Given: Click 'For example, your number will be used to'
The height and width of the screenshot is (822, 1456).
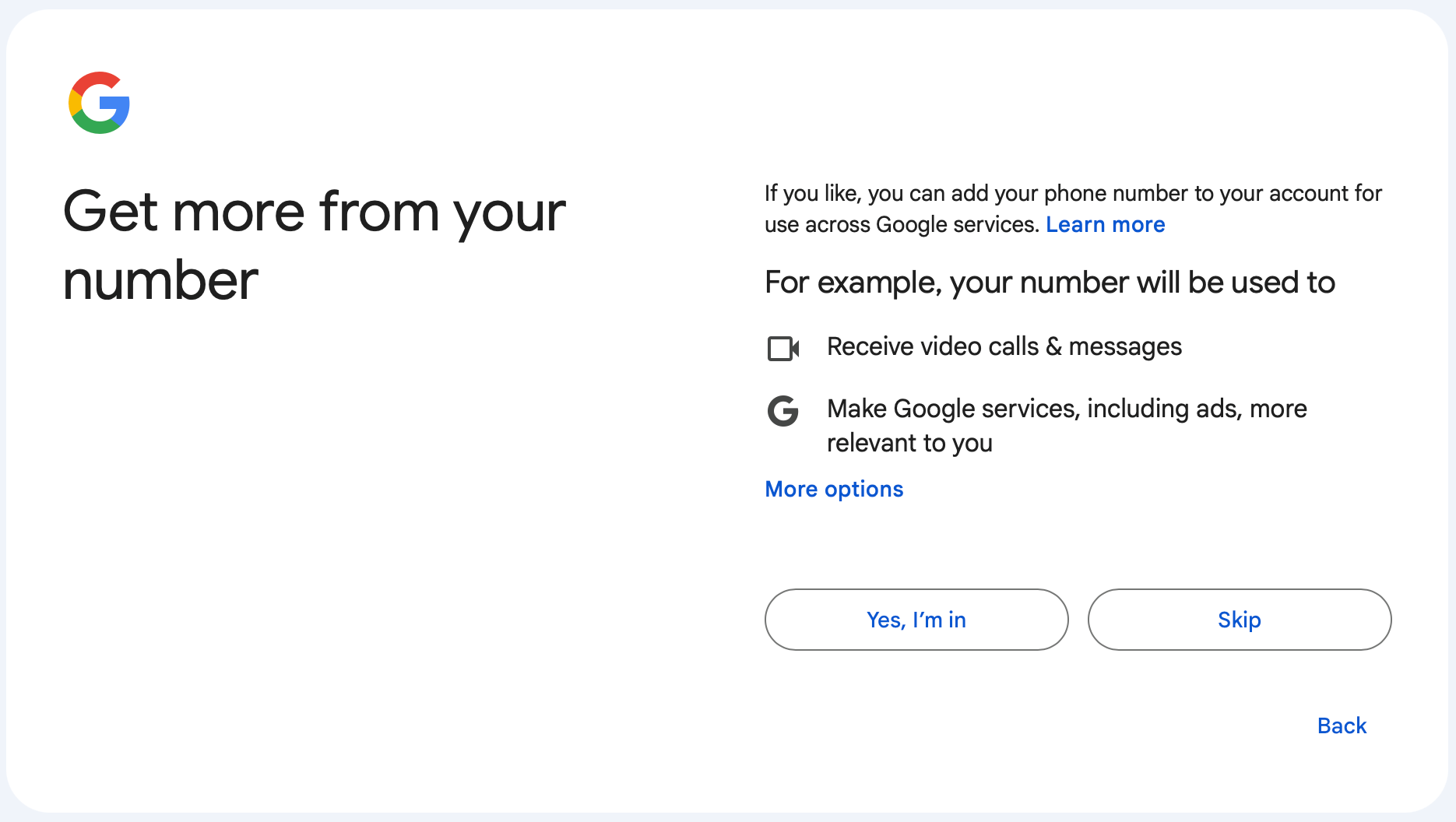Looking at the screenshot, I should pos(1050,283).
